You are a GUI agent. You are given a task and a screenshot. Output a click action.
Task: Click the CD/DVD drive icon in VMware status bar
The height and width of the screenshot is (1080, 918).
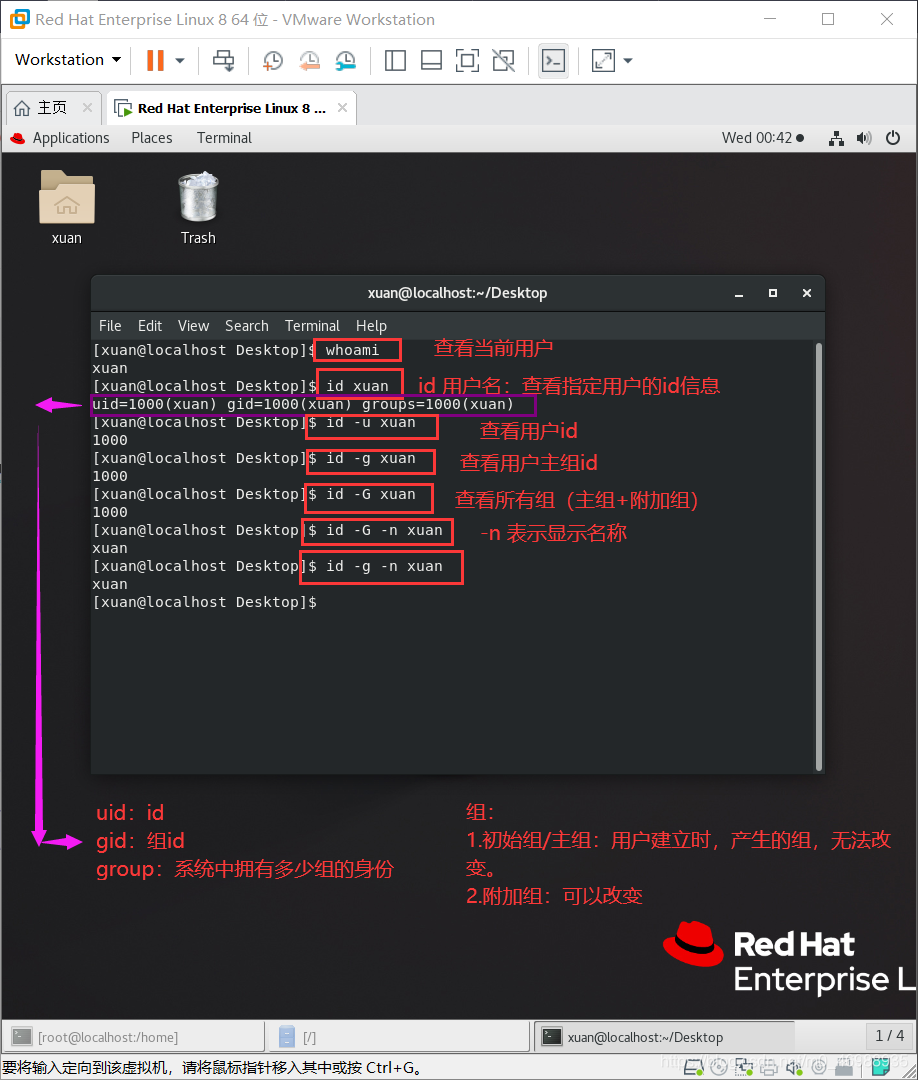click(718, 1067)
